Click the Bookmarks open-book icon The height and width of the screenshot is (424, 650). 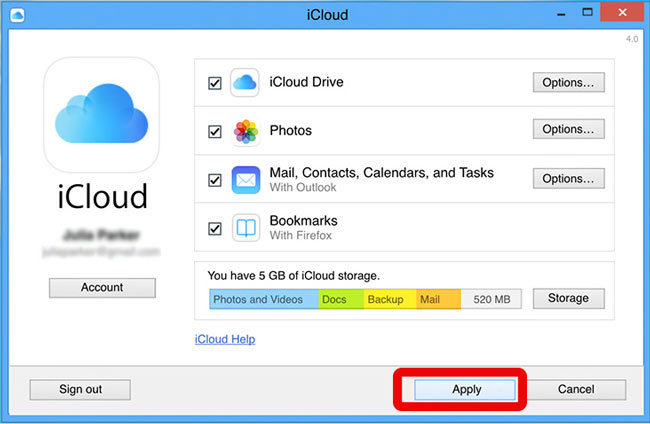[246, 228]
